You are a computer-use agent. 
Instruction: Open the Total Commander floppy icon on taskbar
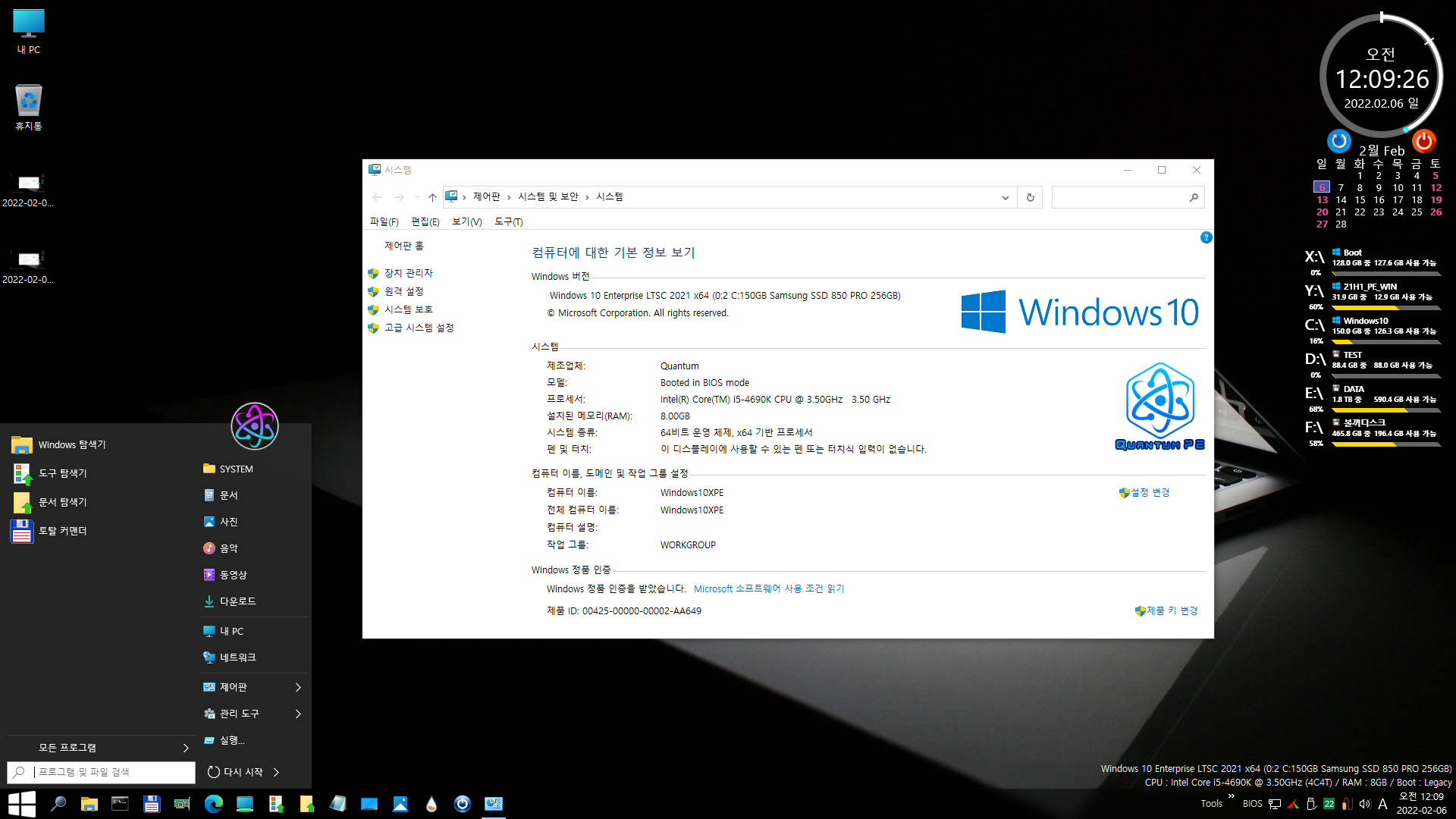pyautogui.click(x=152, y=804)
